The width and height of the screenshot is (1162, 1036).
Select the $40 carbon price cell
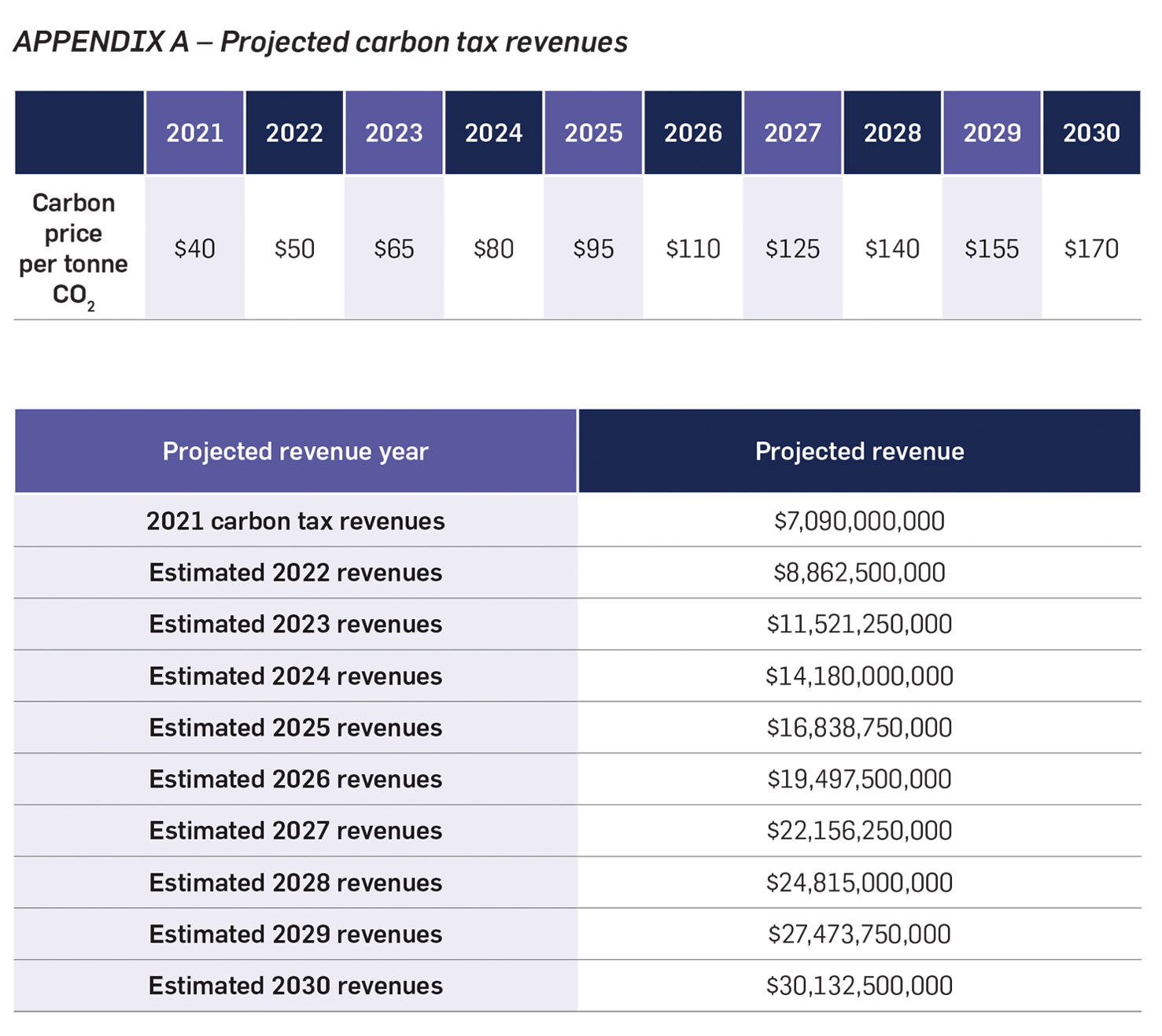pos(194,249)
